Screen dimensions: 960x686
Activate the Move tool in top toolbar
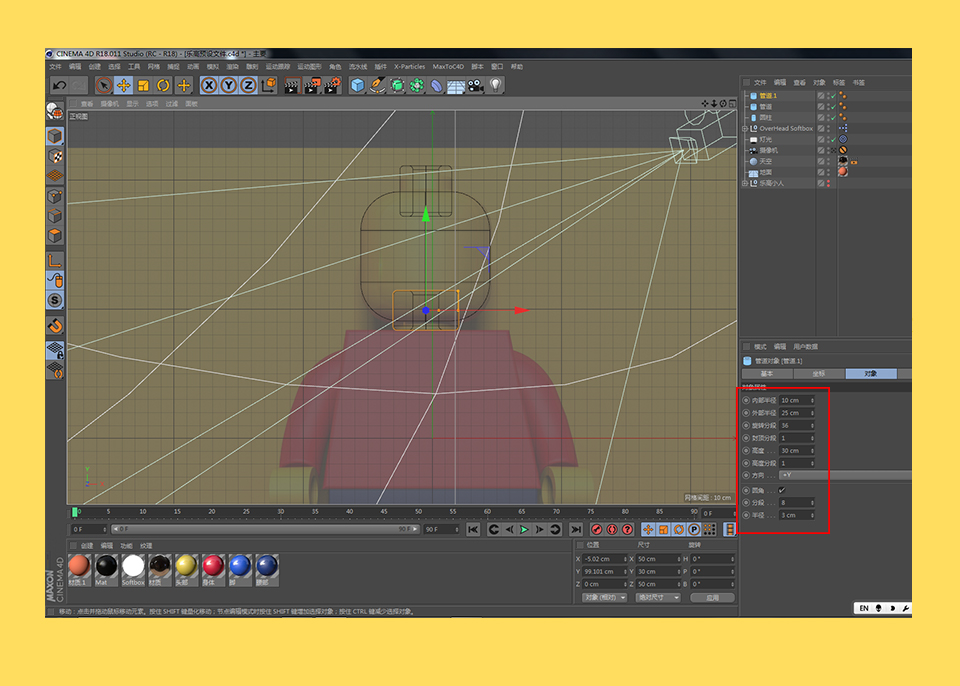click(x=124, y=86)
